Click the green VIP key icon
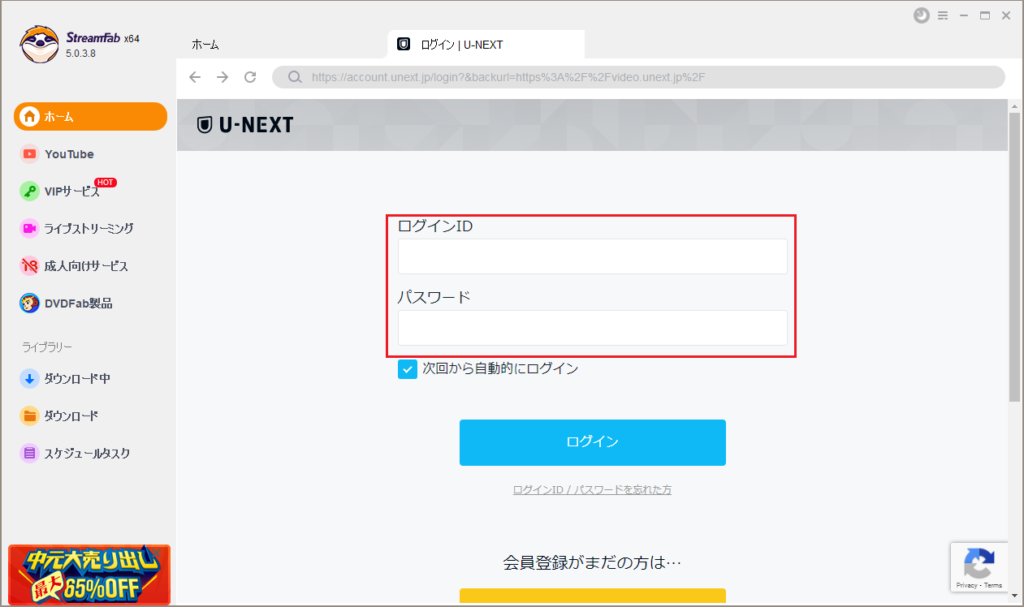This screenshot has height=607, width=1024. [x=29, y=191]
